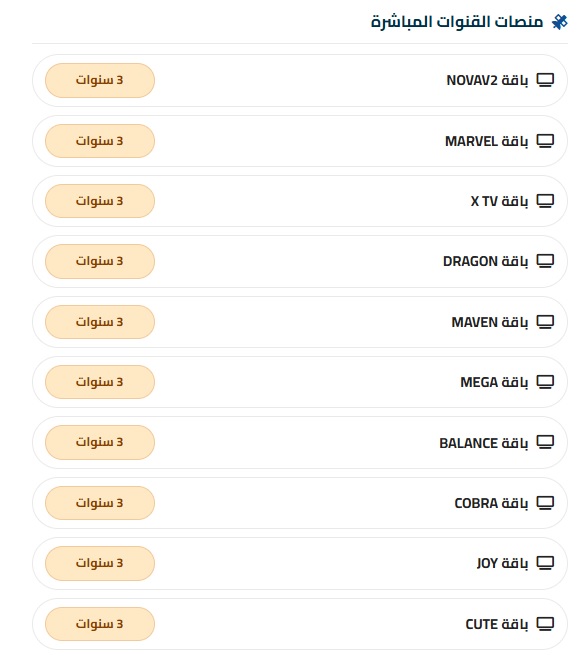Click the TV icon next to MAVEN package
Image resolution: width=586 pixels, height=658 pixels.
tap(545, 322)
